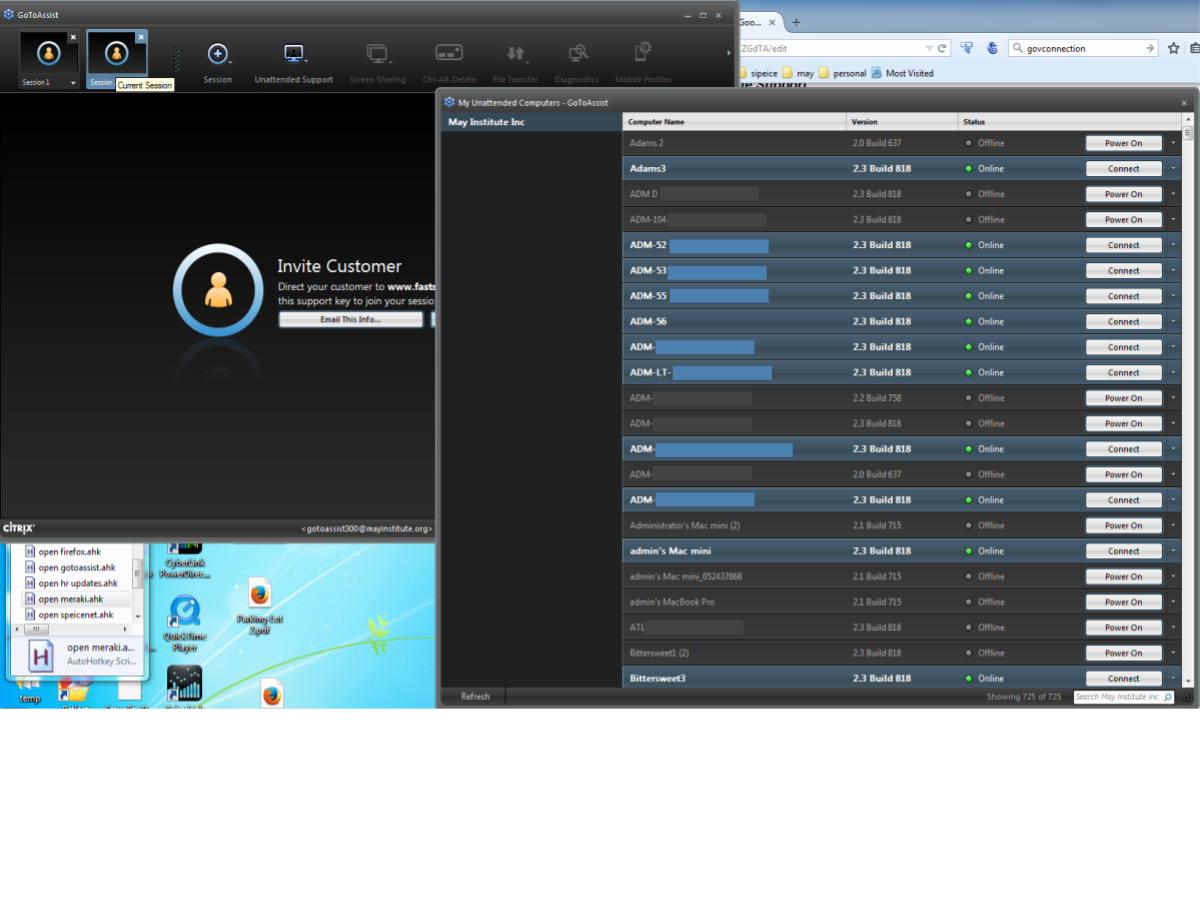Screen dimensions: 1200x900
Task: Open dropdown arrow for Adams 2 row
Action: [1172, 143]
